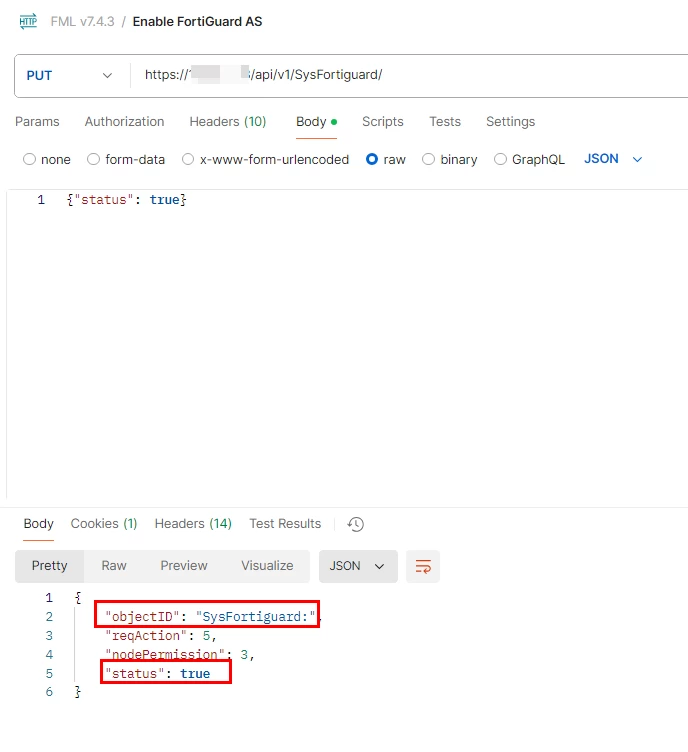Open Cookies (1) response tab

point(104,524)
